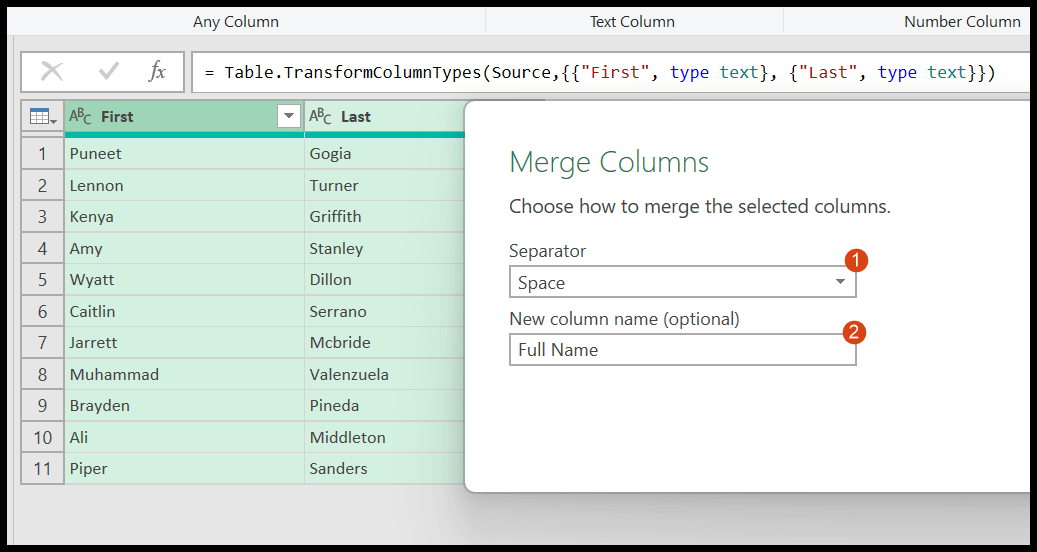Open the First column filter dropdown
The height and width of the screenshot is (552, 1037).
[x=288, y=117]
